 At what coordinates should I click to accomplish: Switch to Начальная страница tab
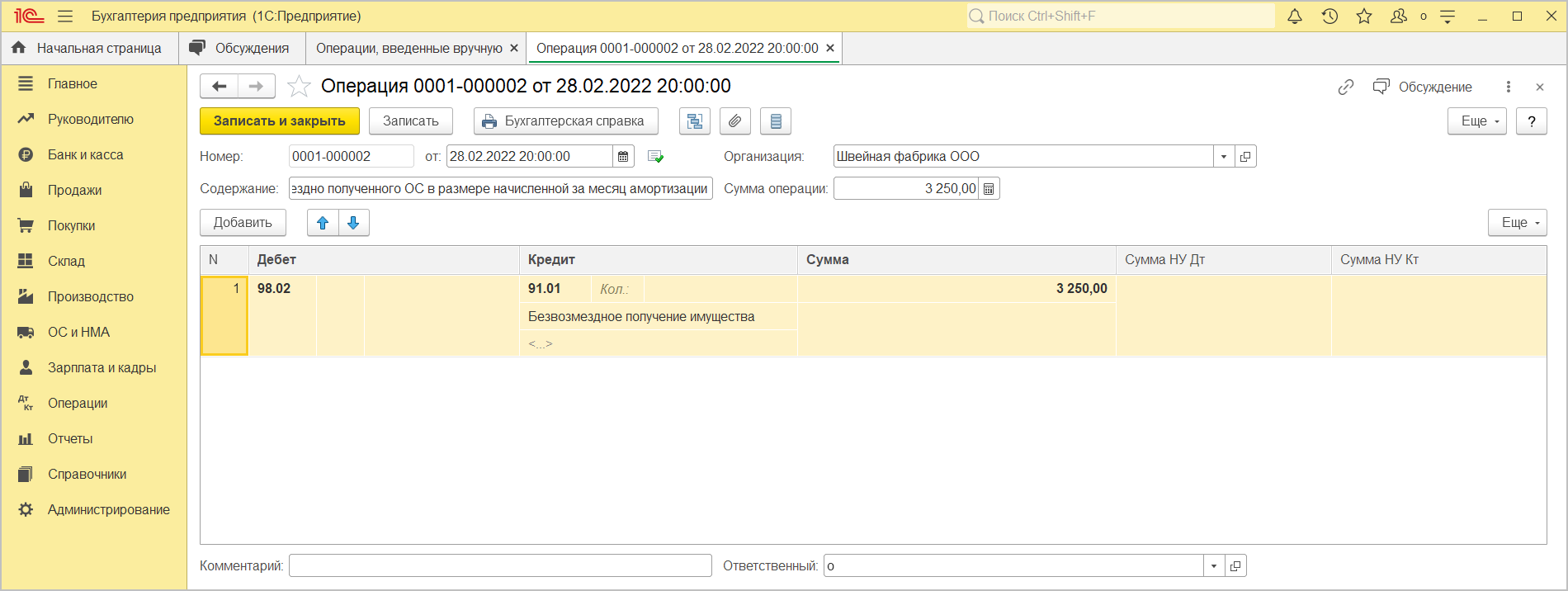tap(89, 48)
